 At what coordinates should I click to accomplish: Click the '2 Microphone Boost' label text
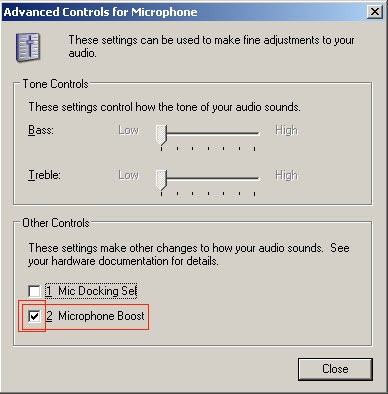(95, 316)
